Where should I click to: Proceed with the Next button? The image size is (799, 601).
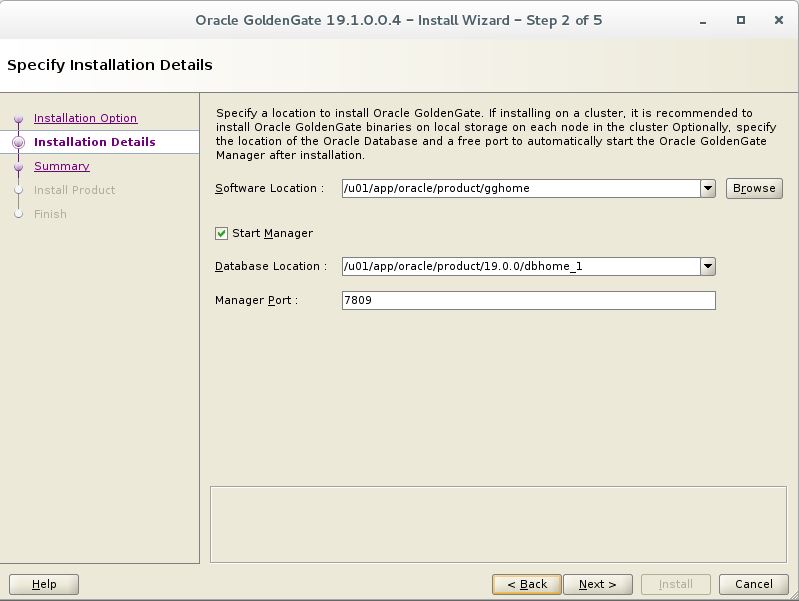click(597, 584)
